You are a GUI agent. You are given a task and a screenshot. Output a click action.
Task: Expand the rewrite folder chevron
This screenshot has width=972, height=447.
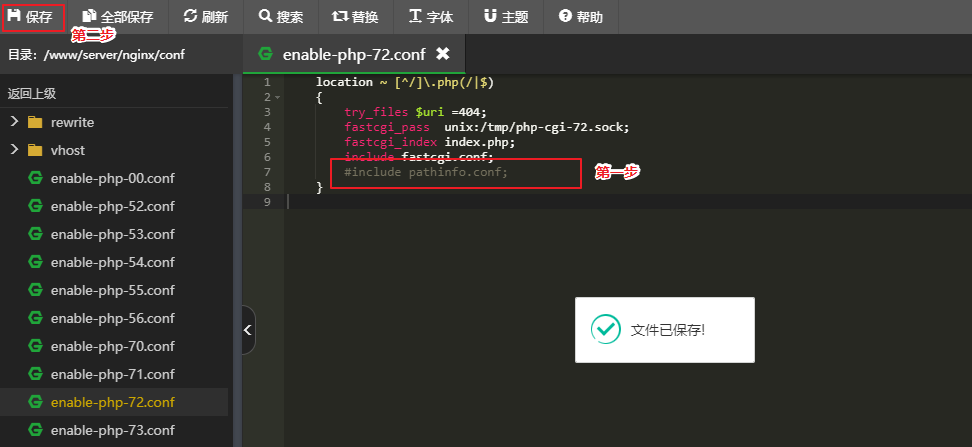pyautogui.click(x=14, y=122)
